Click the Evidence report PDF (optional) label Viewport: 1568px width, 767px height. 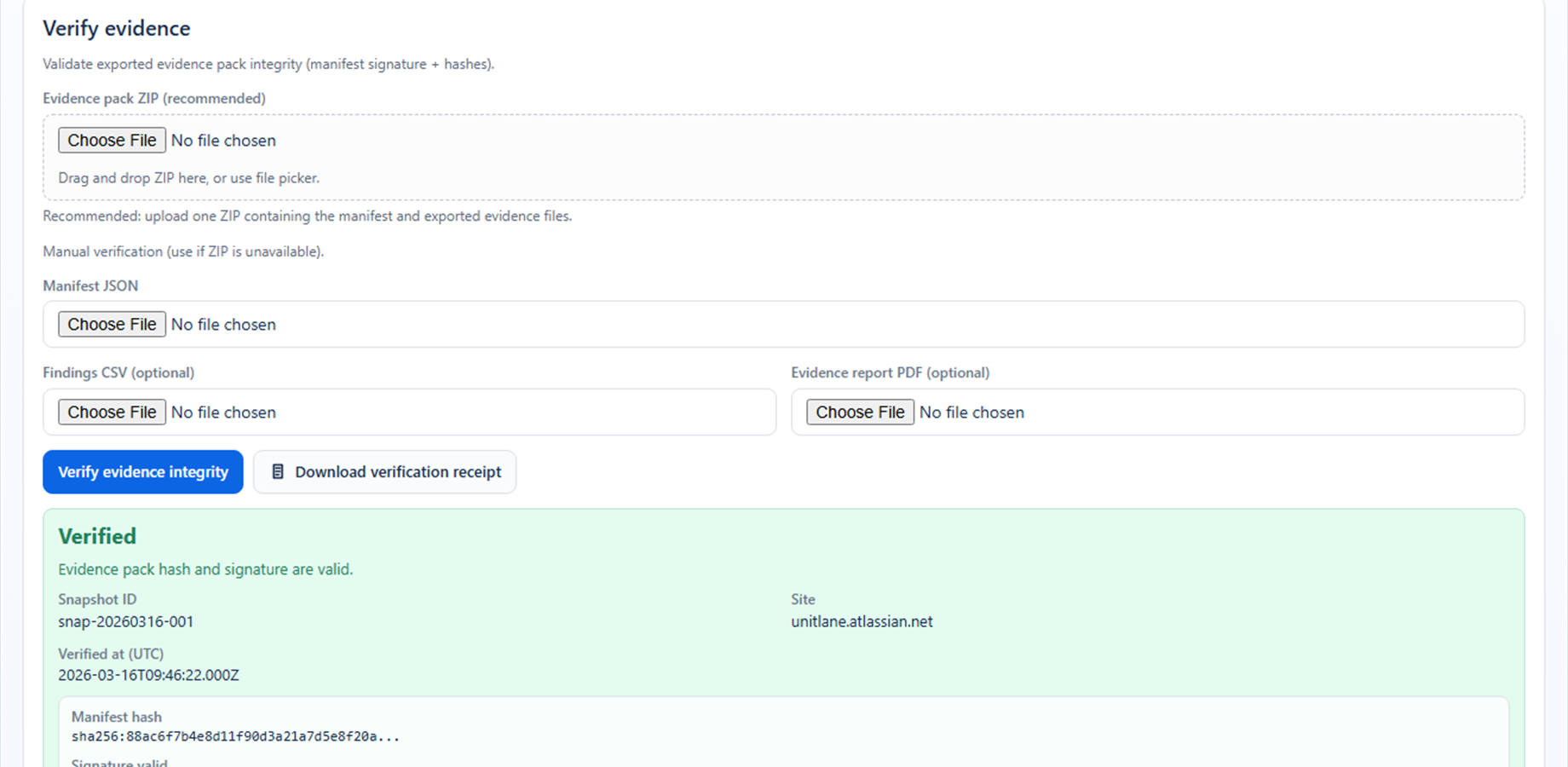(890, 372)
